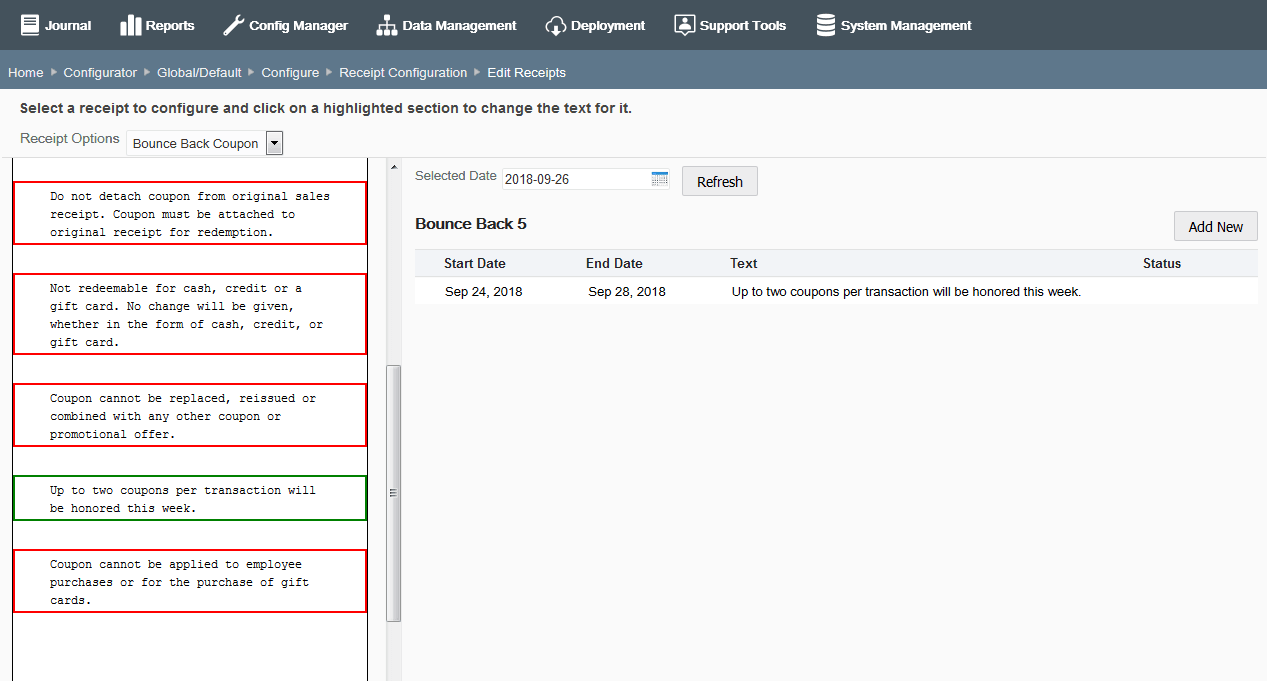Open the Receipt Options dropdown
This screenshot has height=681, width=1267.
point(195,142)
